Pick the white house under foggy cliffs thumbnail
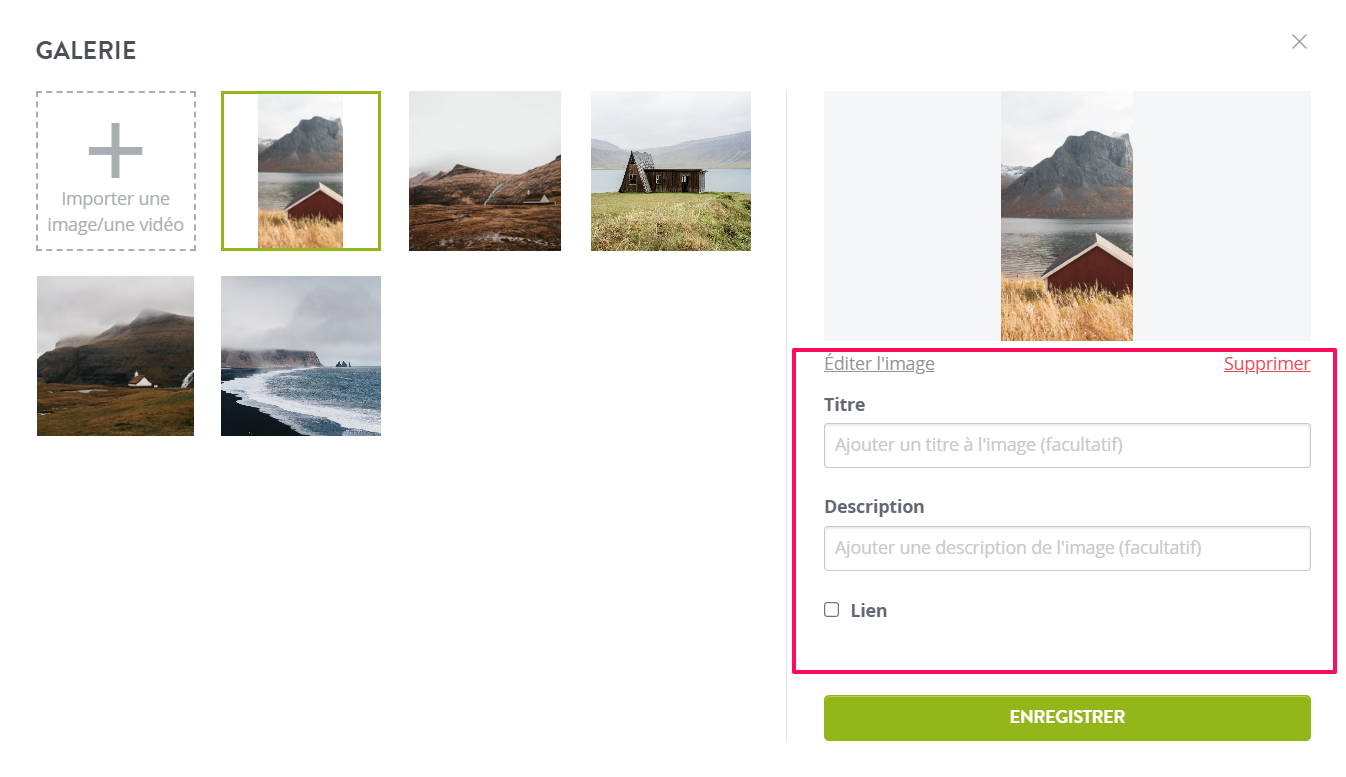Viewport: 1346px width, 777px height. 116,356
